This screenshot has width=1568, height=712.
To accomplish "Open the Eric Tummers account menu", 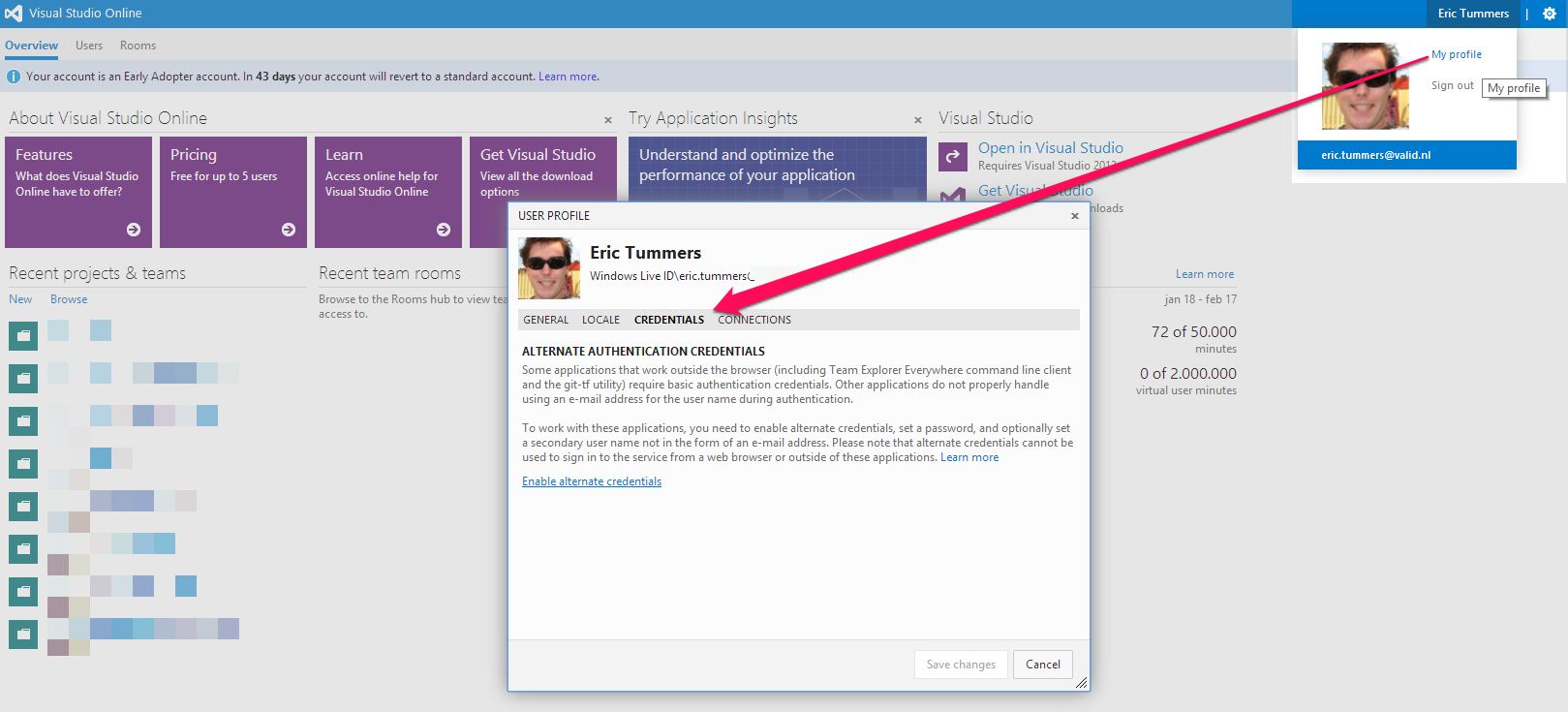I will 1472,14.
